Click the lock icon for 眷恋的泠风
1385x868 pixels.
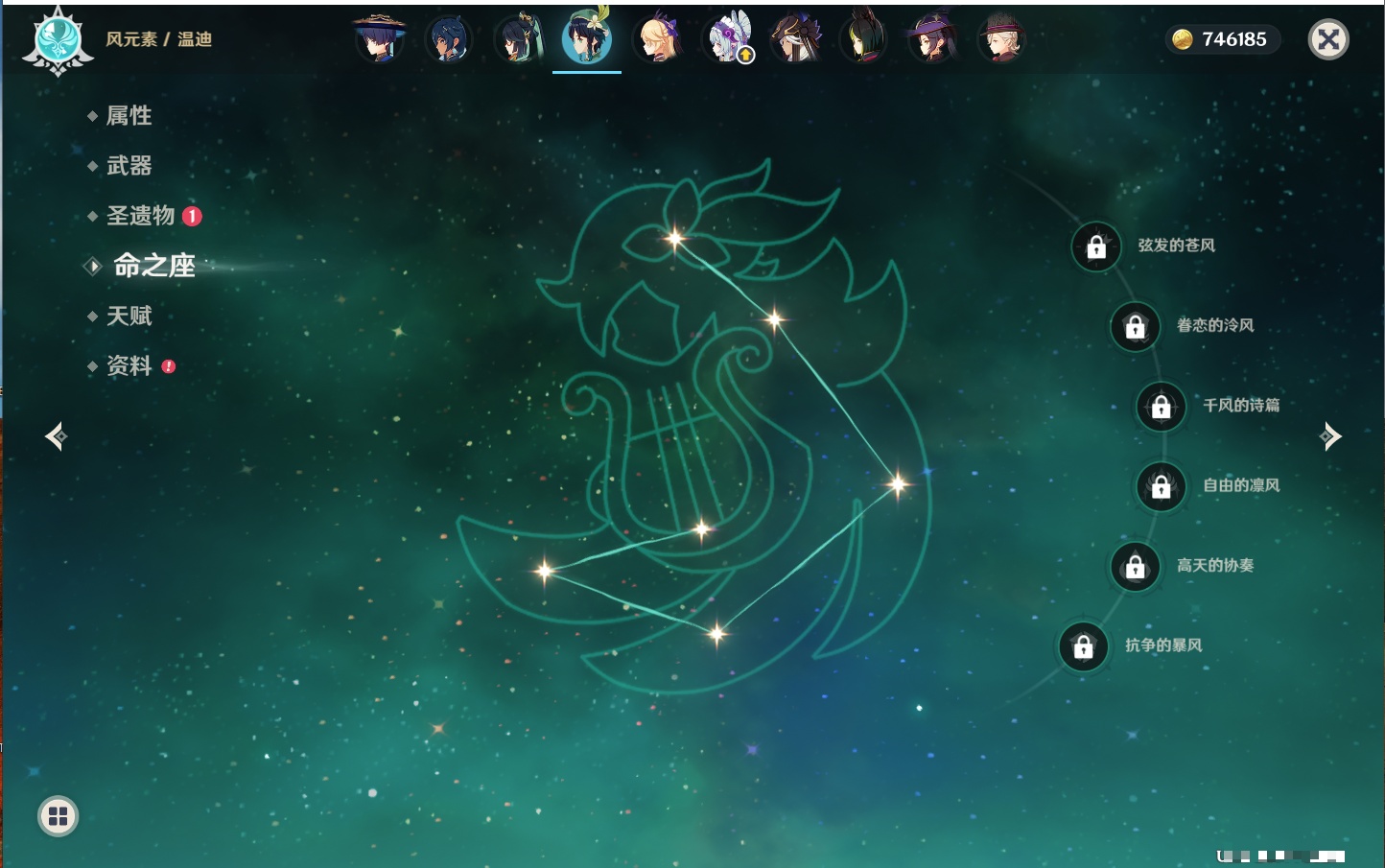tap(1135, 327)
